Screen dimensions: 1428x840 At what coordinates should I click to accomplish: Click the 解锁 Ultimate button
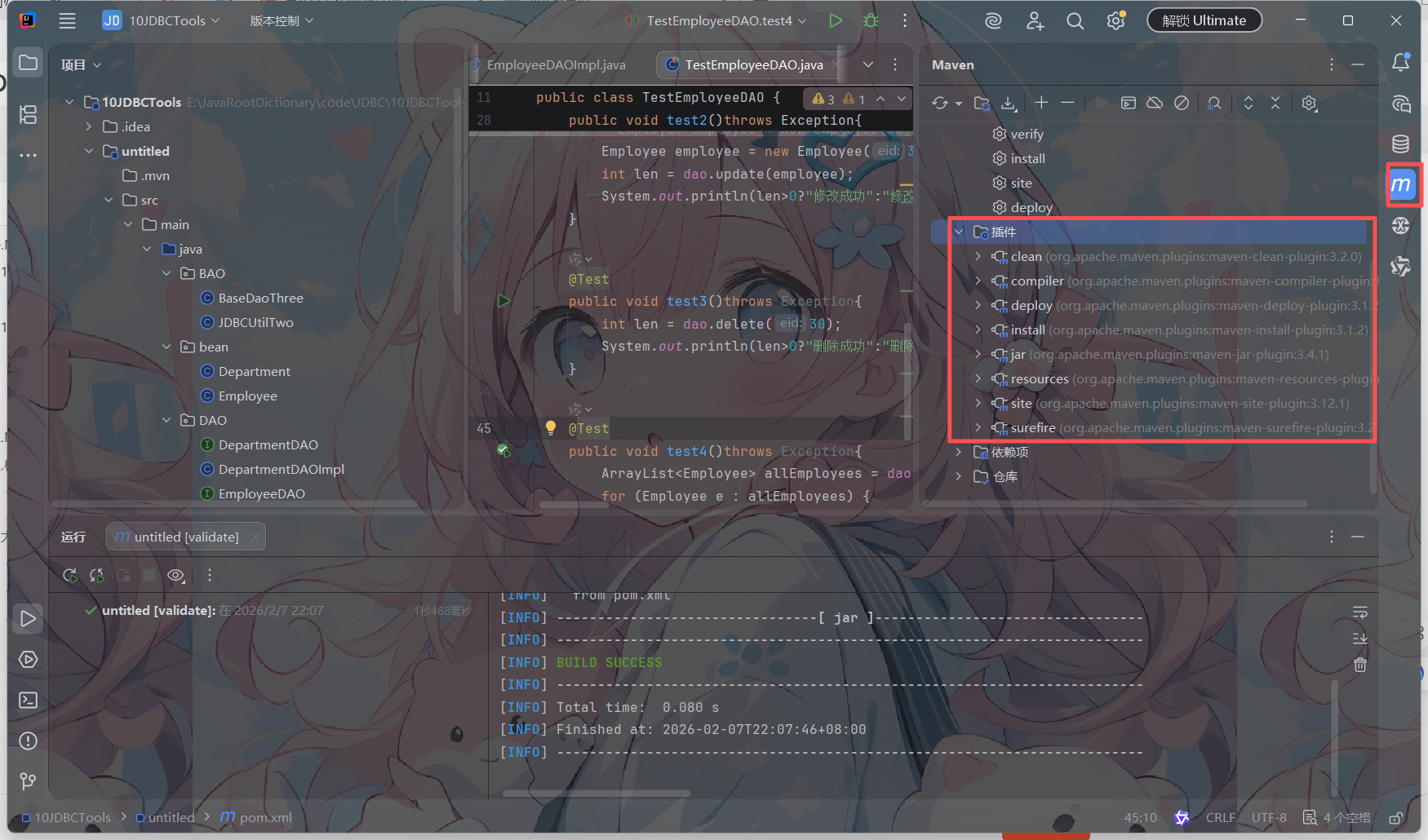coord(1204,20)
